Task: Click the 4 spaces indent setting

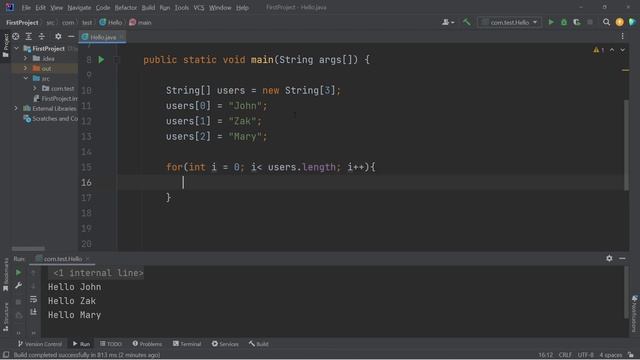Action: (x=610, y=355)
